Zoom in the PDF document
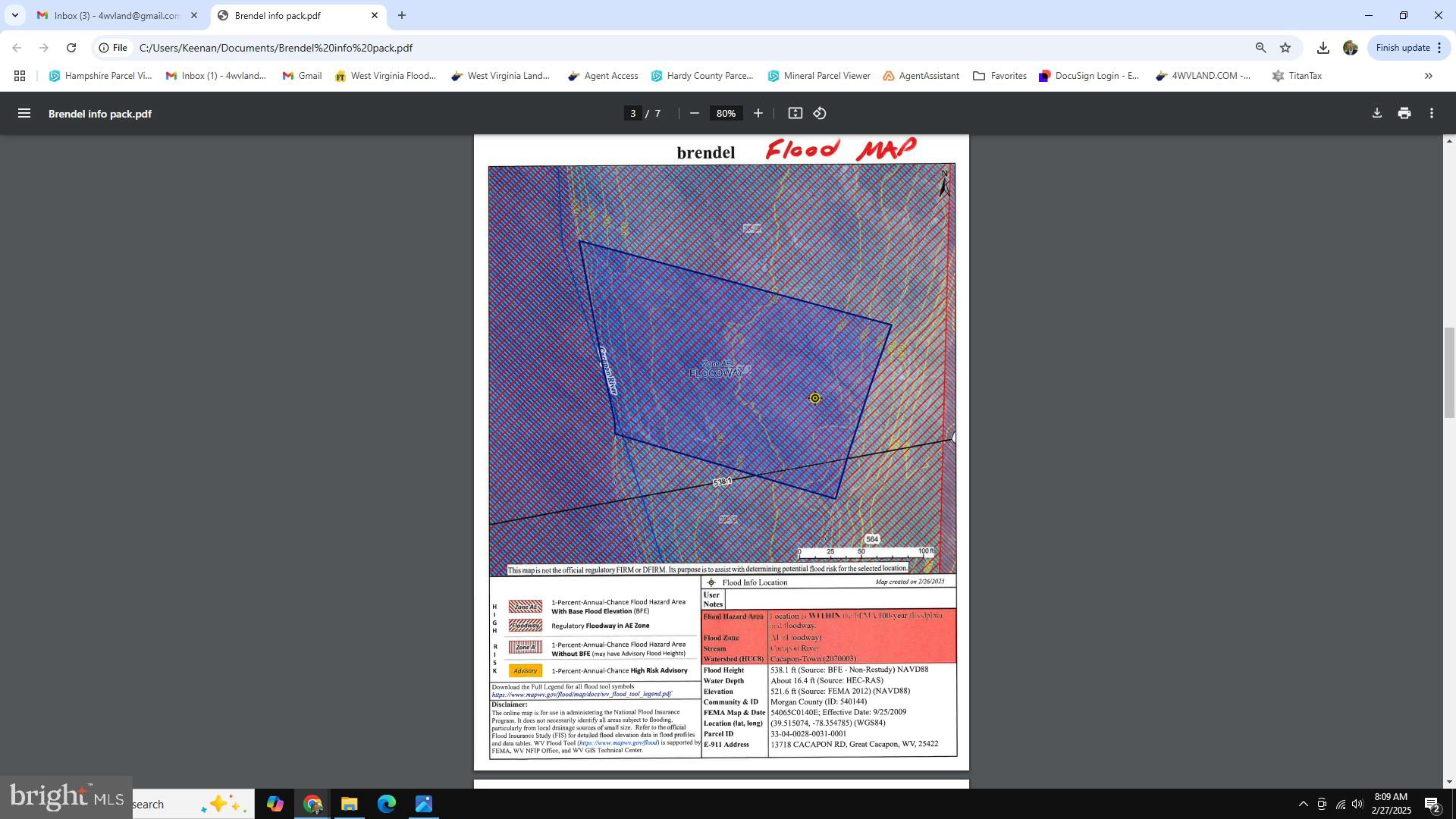Screen dimensions: 1456x819 pos(758,113)
